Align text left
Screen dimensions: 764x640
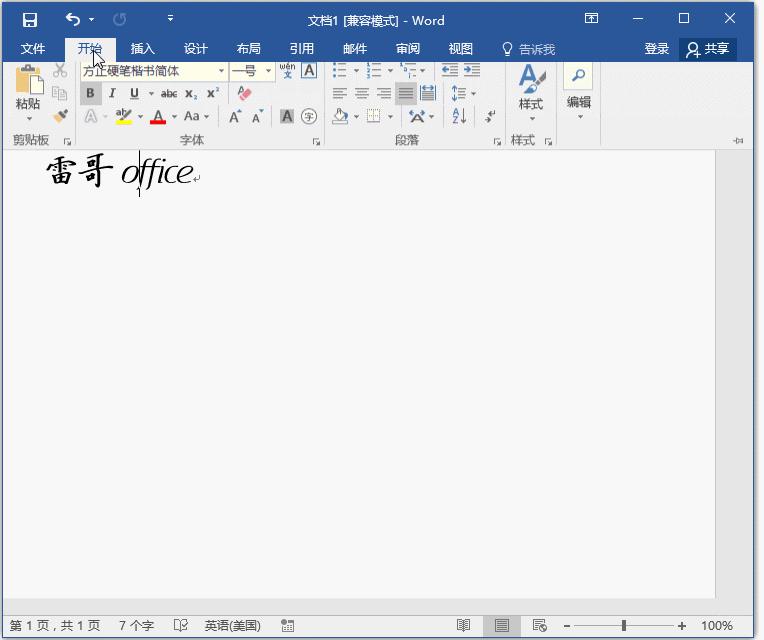coord(340,93)
